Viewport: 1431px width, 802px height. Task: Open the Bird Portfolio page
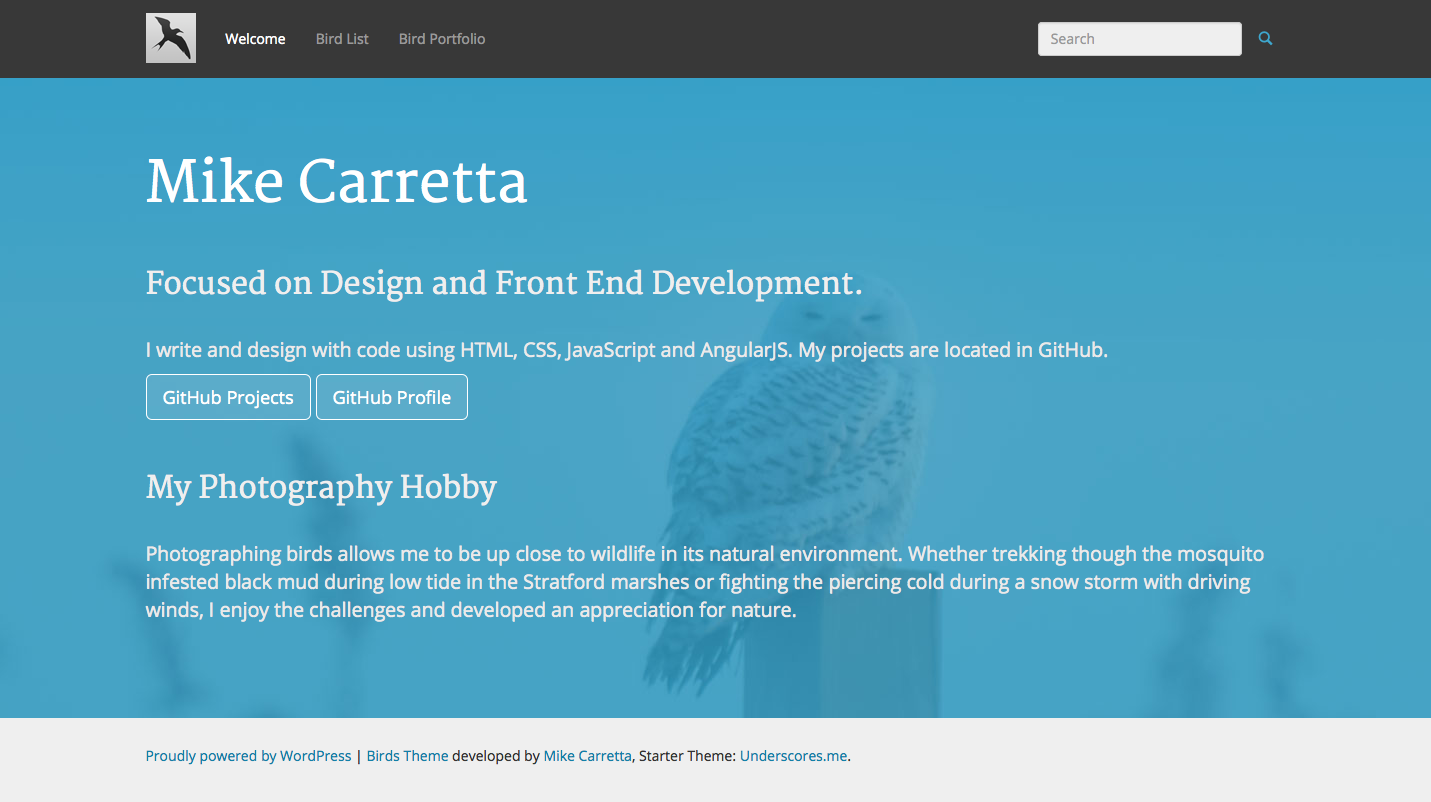coord(442,39)
